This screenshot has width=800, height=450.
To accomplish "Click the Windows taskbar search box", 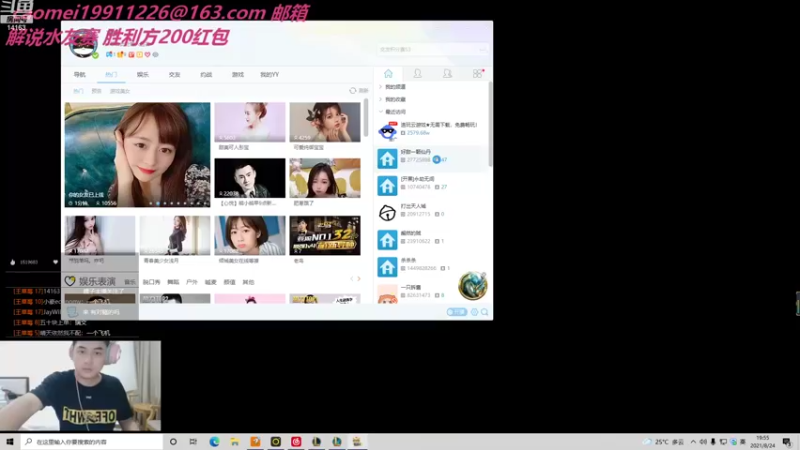I will pos(92,441).
